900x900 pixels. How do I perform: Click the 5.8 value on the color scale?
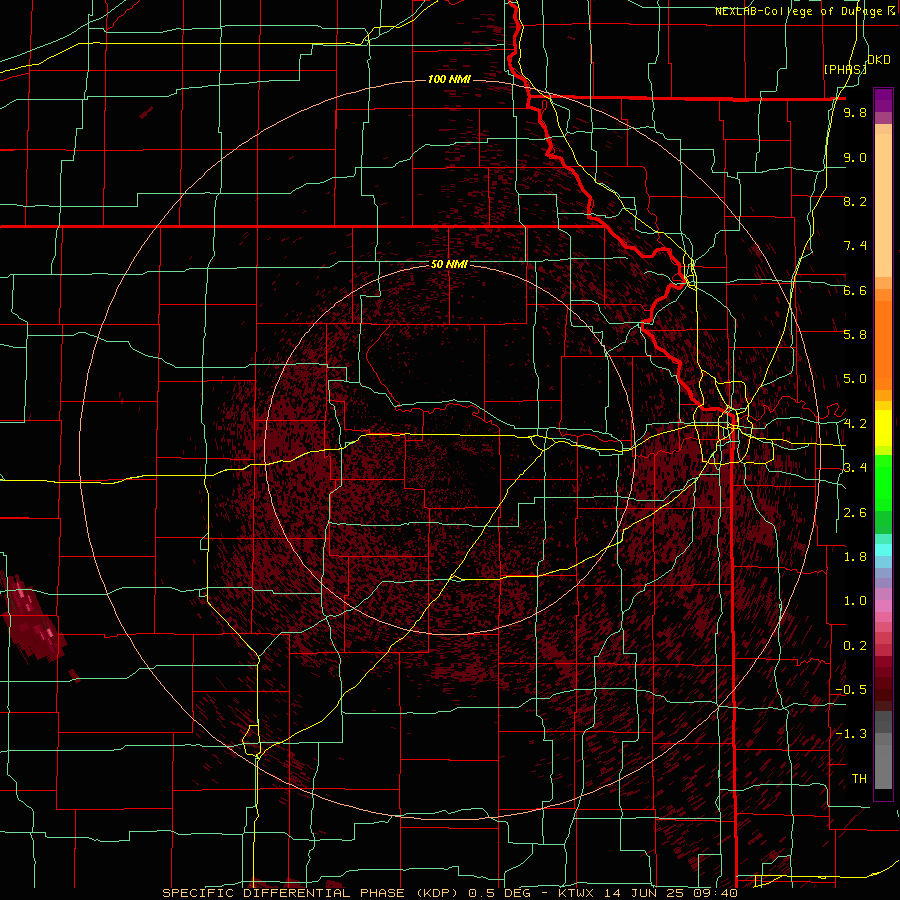[x=855, y=335]
